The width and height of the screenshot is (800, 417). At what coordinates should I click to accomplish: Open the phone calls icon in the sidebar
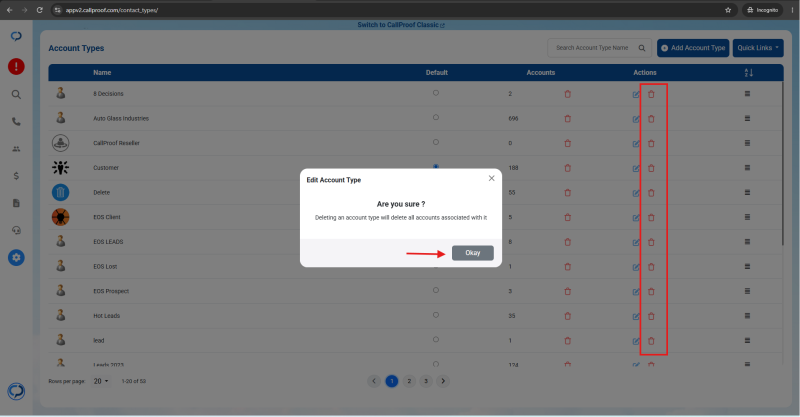click(x=16, y=121)
